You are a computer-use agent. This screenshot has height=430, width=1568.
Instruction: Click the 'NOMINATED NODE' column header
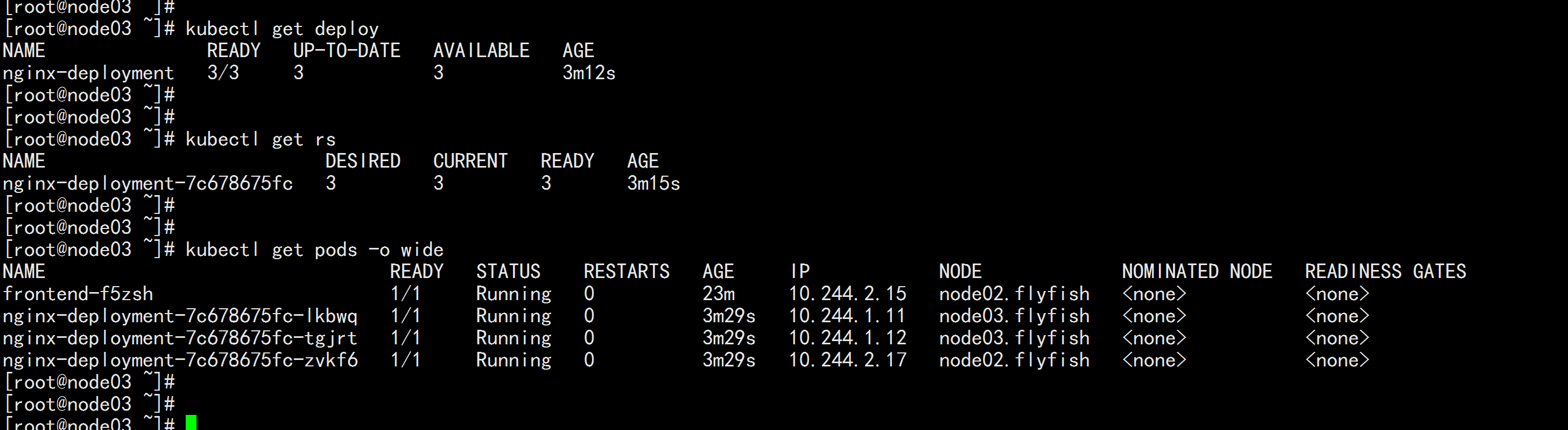pos(1197,271)
